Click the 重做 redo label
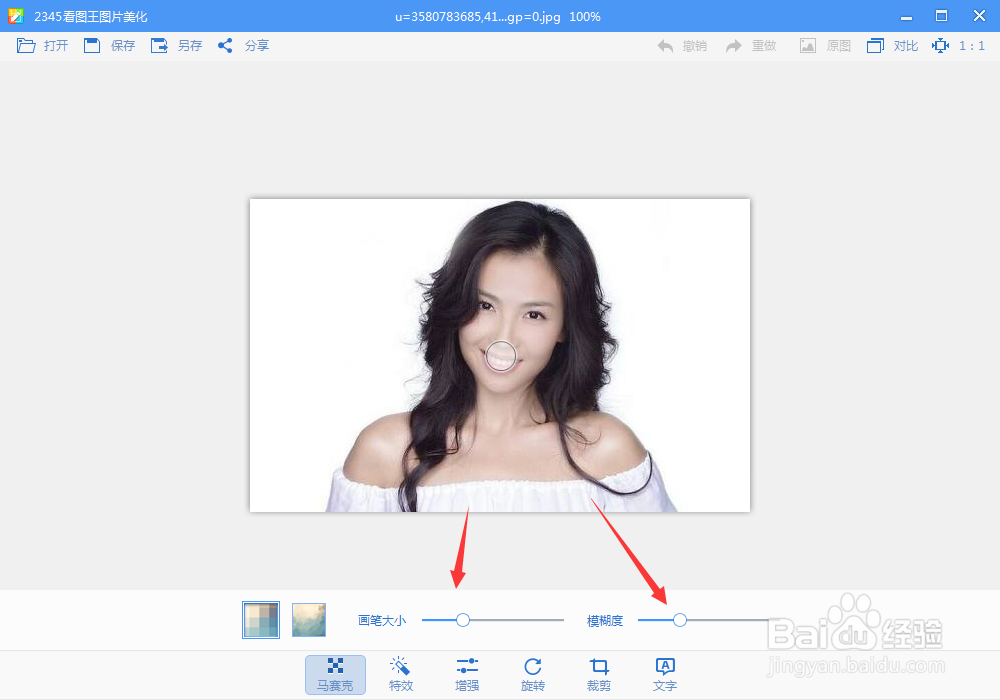 [x=764, y=46]
